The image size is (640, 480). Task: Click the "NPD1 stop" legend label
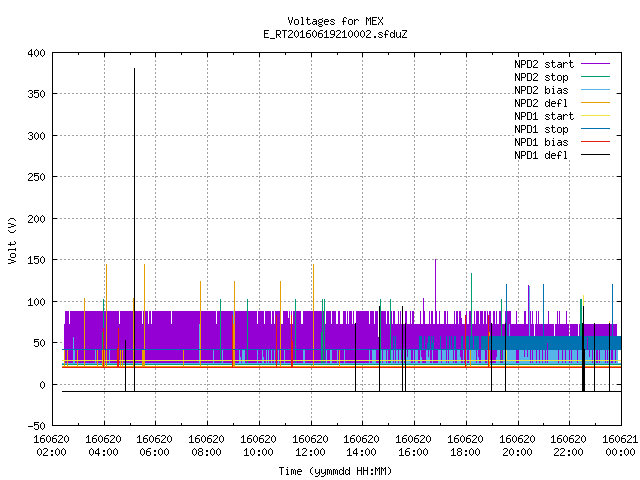[x=541, y=129]
